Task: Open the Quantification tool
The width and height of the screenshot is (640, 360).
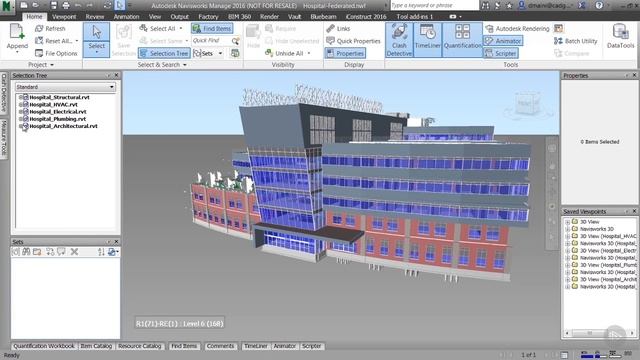Action: pyautogui.click(x=462, y=40)
